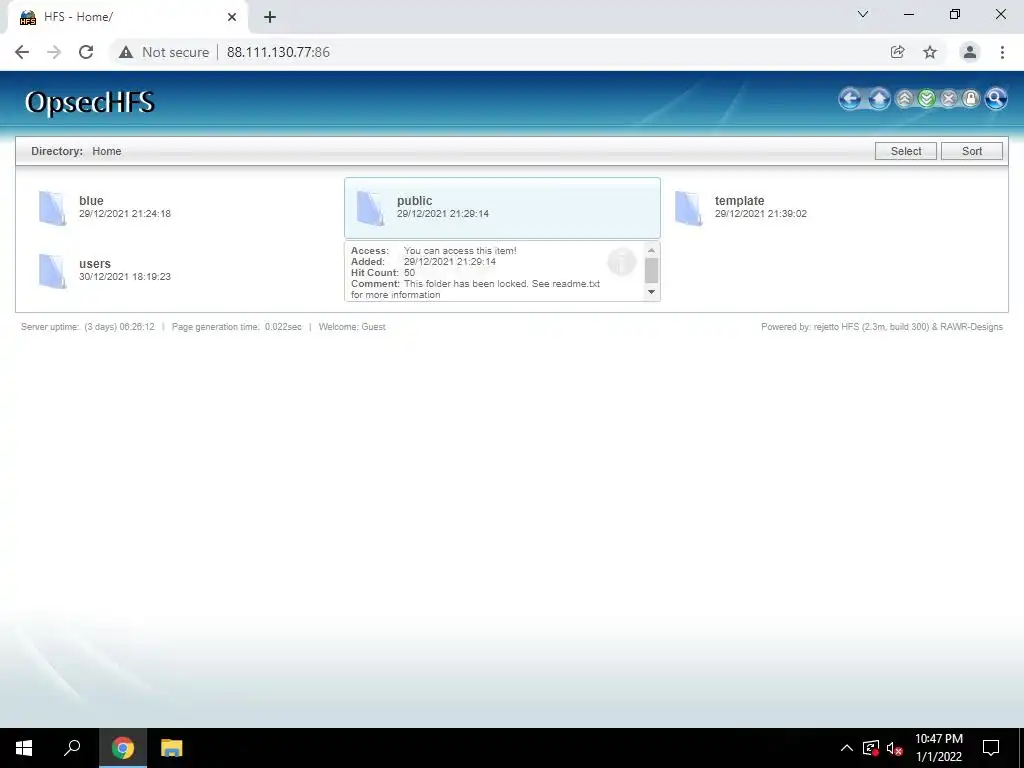Click the OpsecHFS logo
The image size is (1024, 768).
point(90,103)
